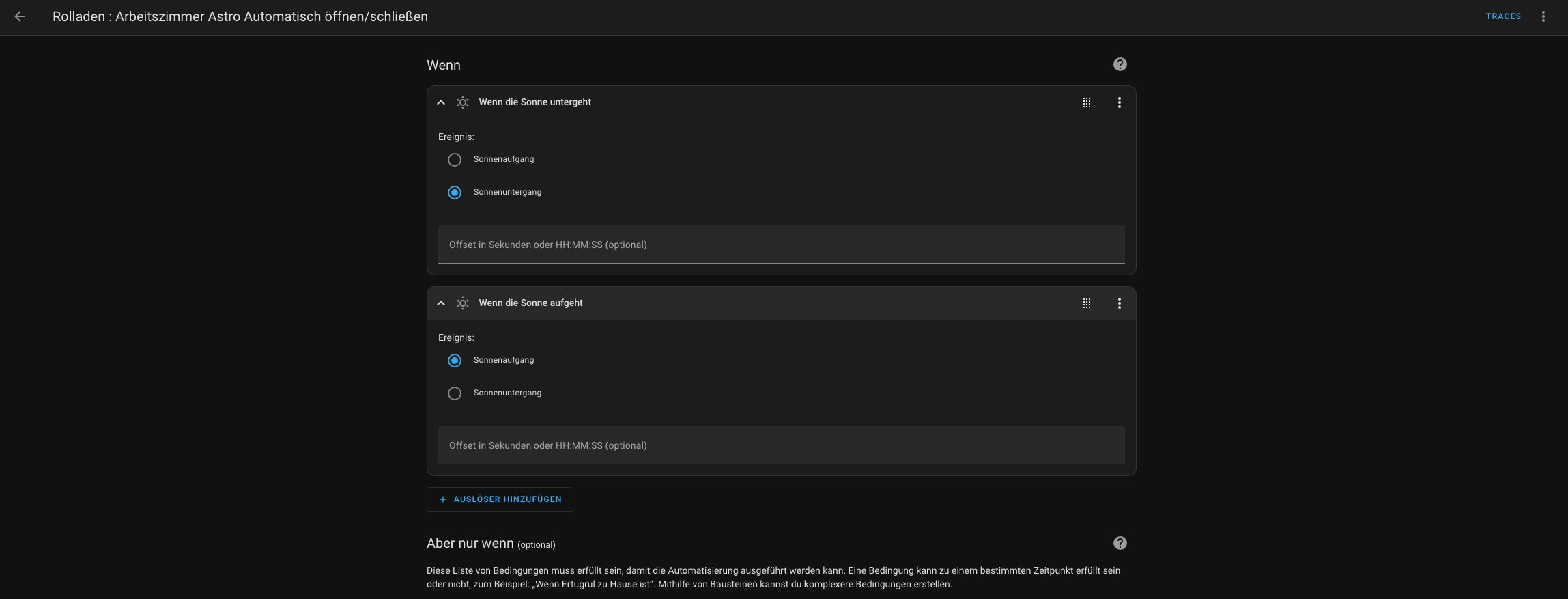This screenshot has width=1568, height=599.
Task: Focus the offset field of the sunset trigger
Action: pyautogui.click(x=781, y=245)
